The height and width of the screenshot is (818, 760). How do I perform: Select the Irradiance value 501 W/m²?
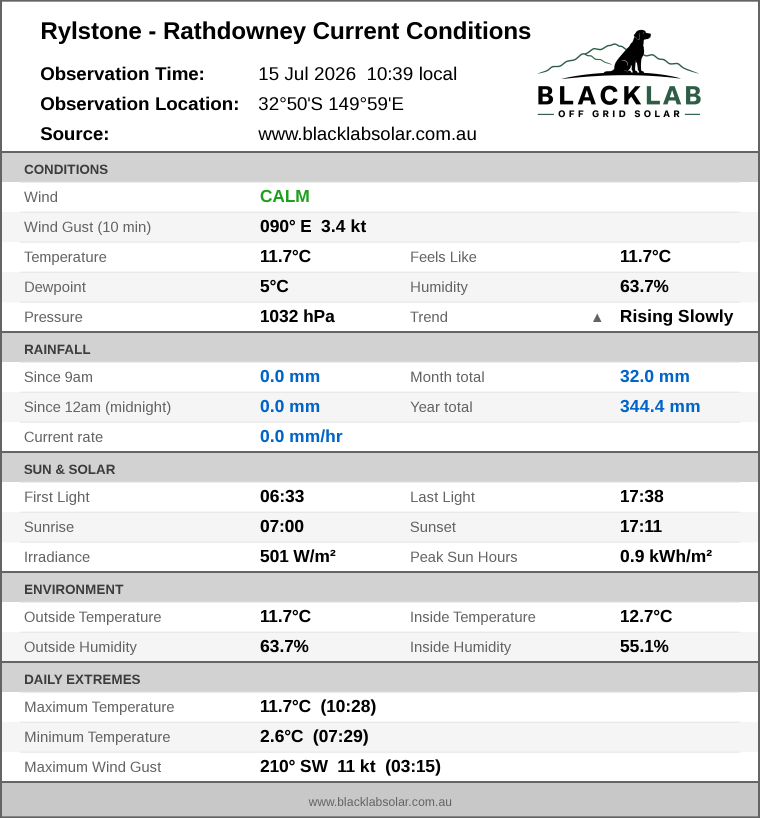[x=298, y=556]
